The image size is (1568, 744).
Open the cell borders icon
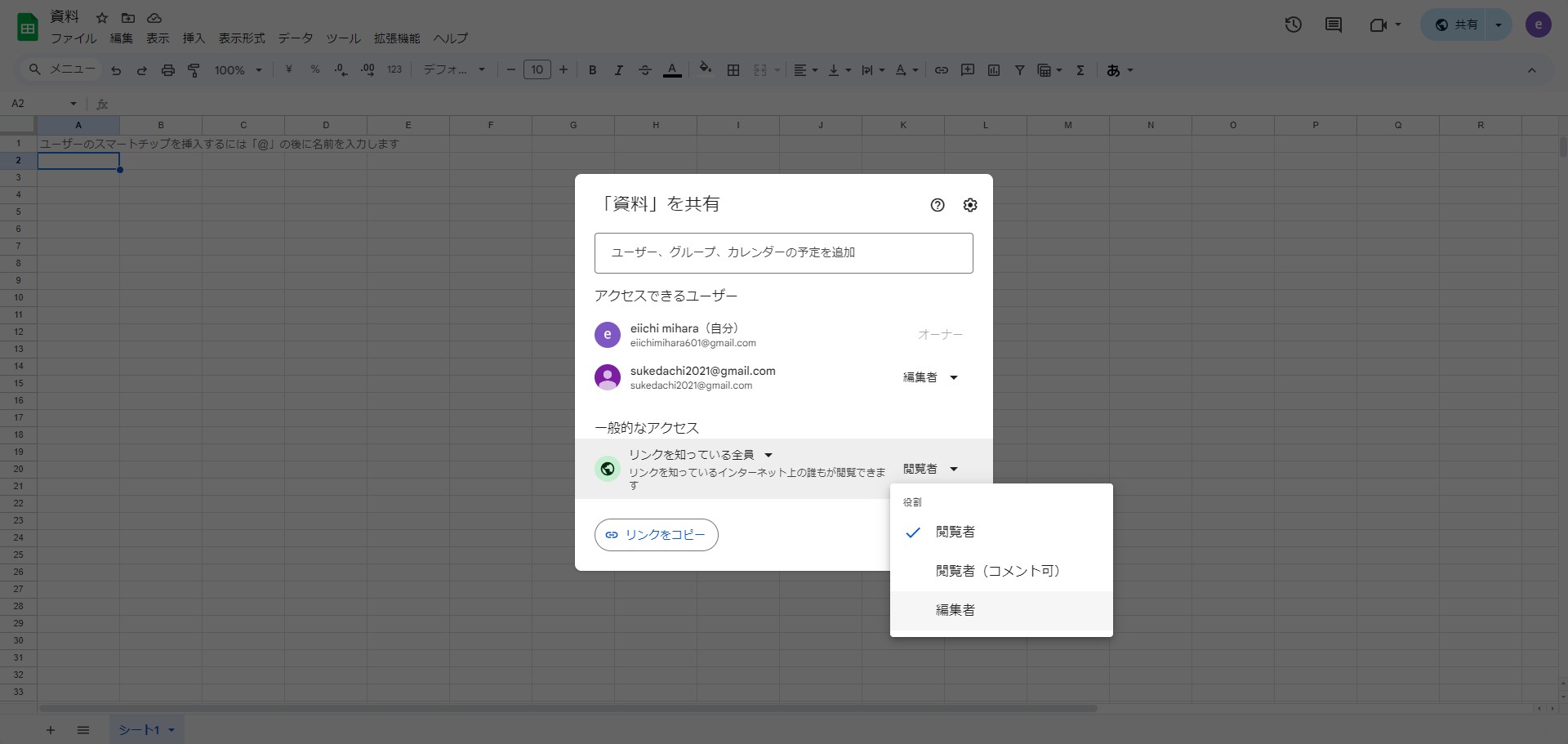[733, 70]
